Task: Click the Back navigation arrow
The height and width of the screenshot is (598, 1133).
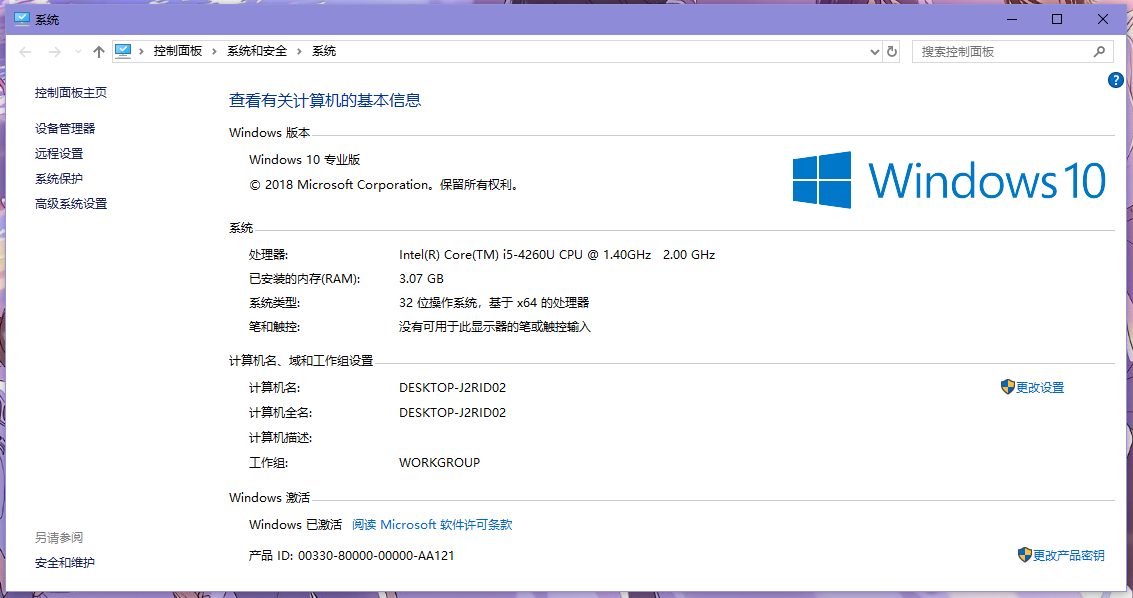Action: point(26,52)
